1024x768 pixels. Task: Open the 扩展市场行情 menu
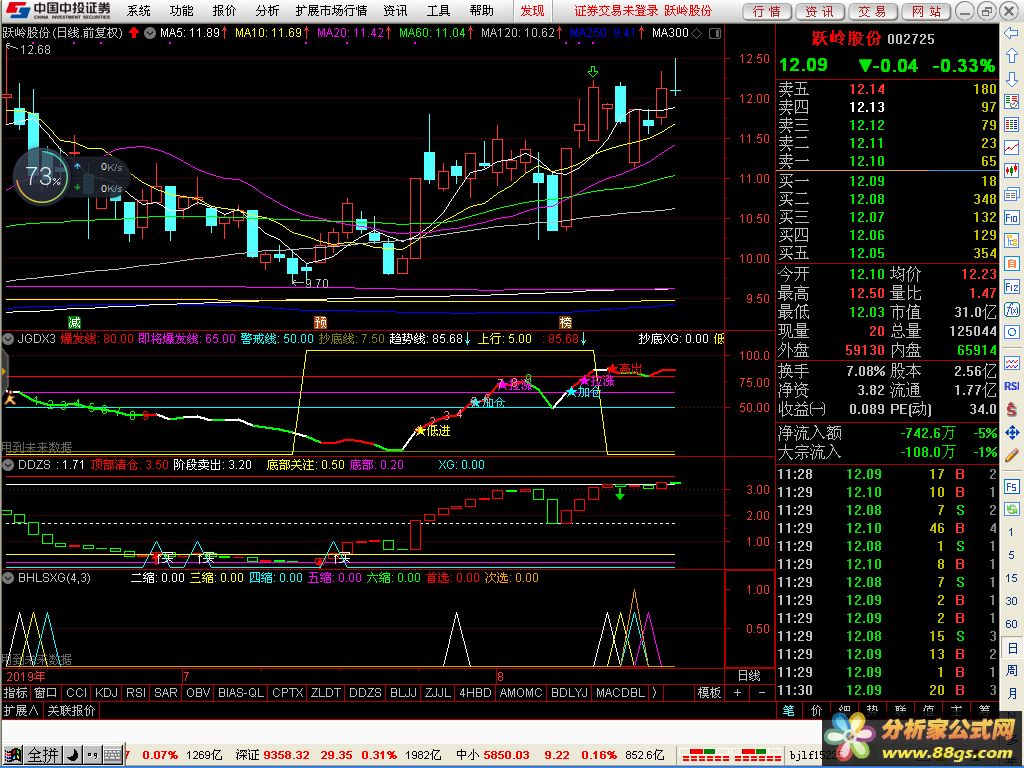pos(331,10)
